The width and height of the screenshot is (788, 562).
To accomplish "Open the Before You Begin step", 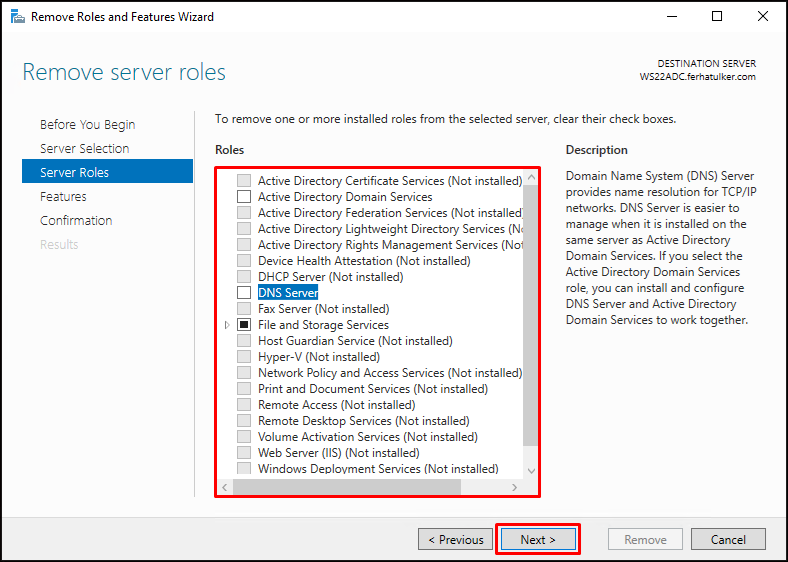I will coord(87,125).
